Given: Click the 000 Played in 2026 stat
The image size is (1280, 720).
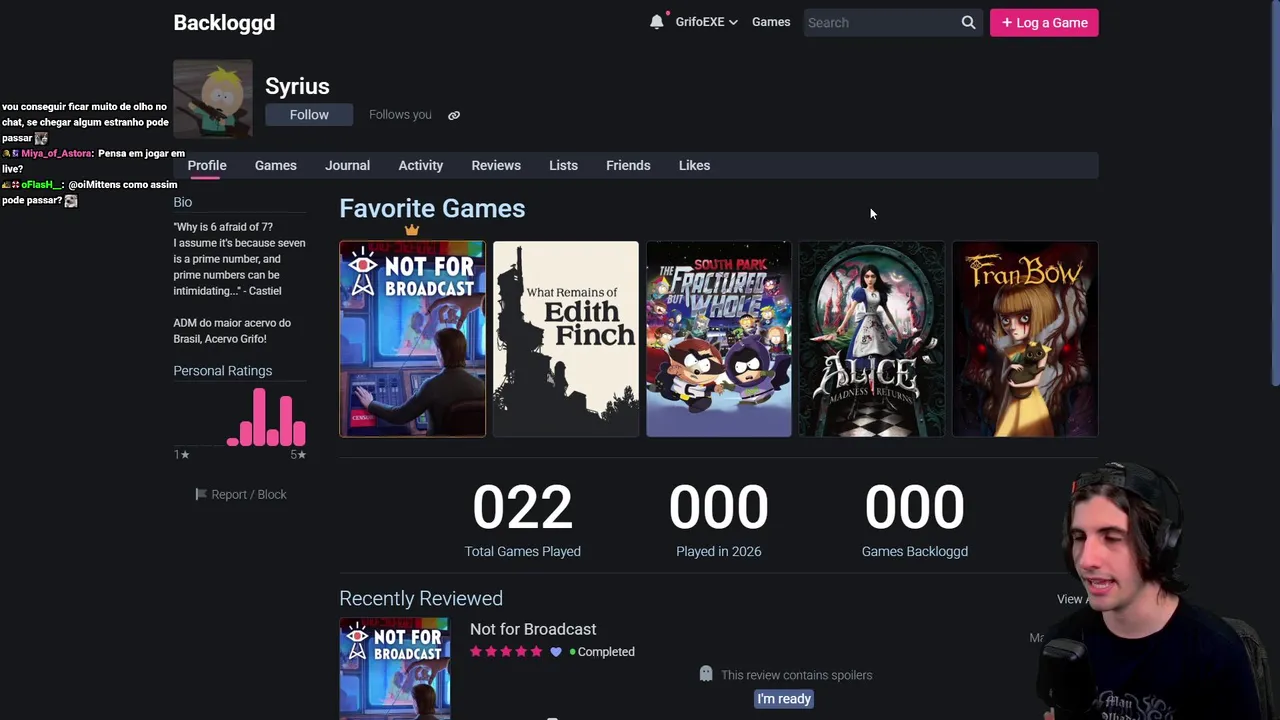Looking at the screenshot, I should coord(718,521).
